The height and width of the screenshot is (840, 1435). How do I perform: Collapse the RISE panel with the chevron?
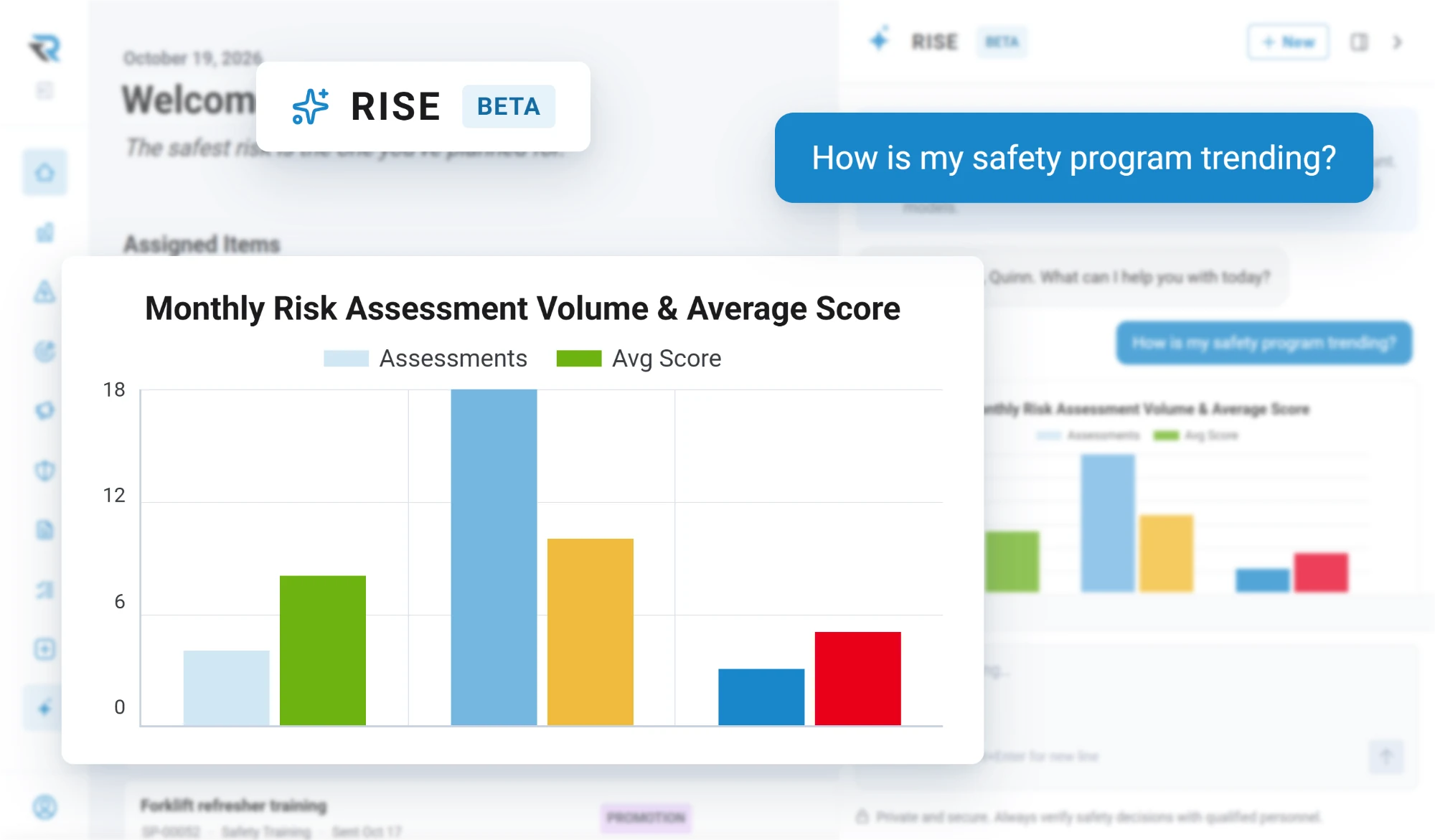[1397, 42]
